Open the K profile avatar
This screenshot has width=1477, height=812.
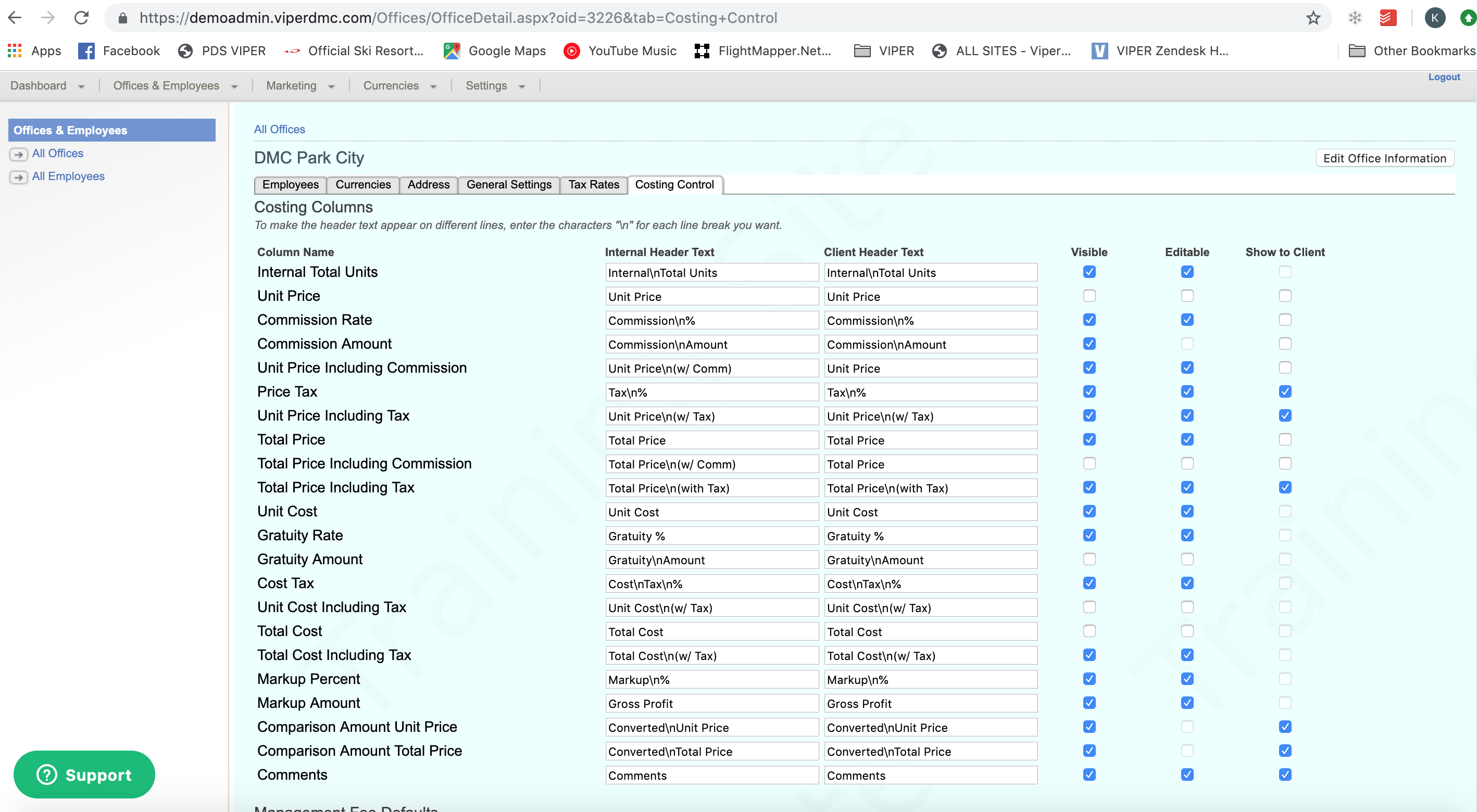click(x=1435, y=18)
